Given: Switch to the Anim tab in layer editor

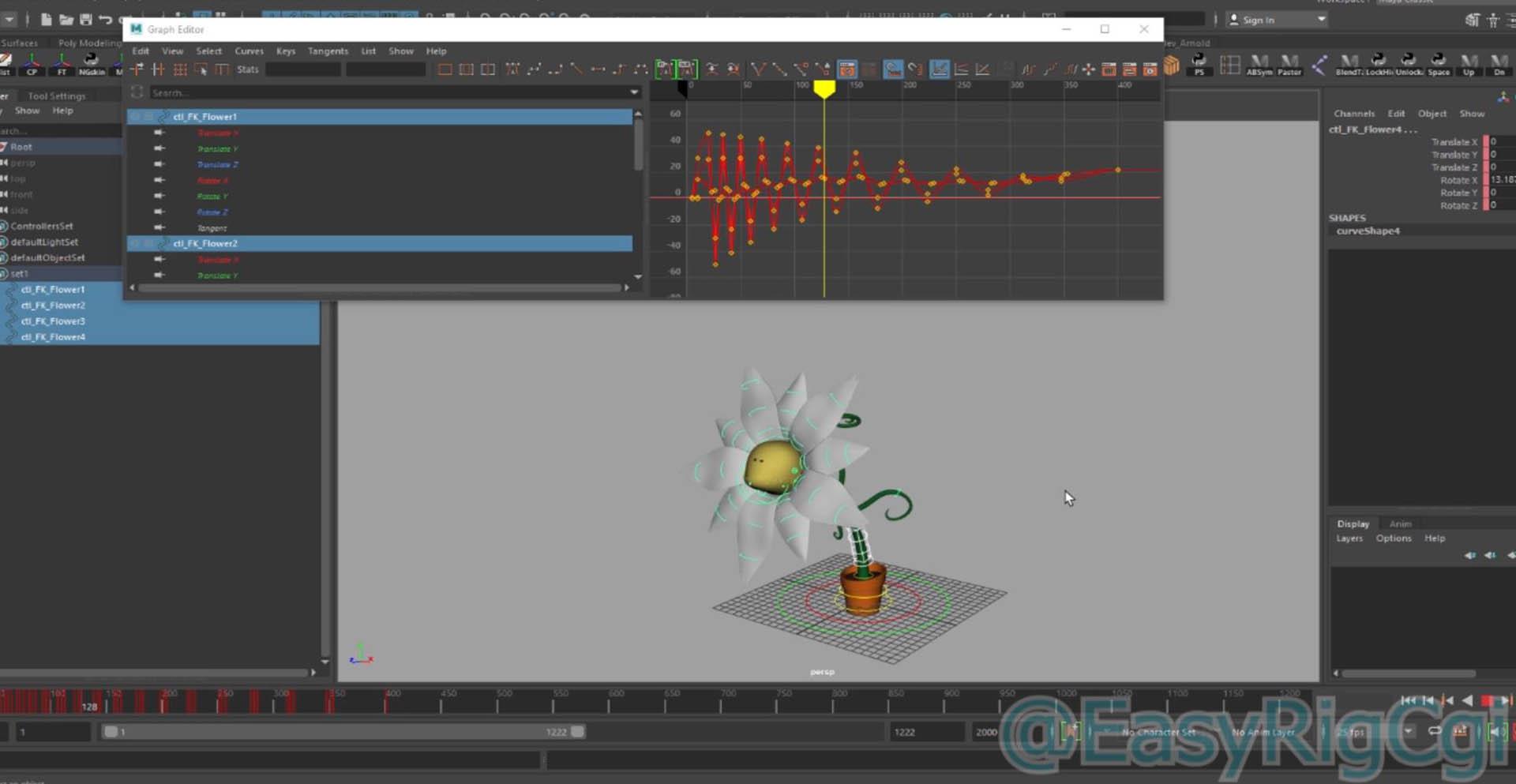Looking at the screenshot, I should 1400,523.
